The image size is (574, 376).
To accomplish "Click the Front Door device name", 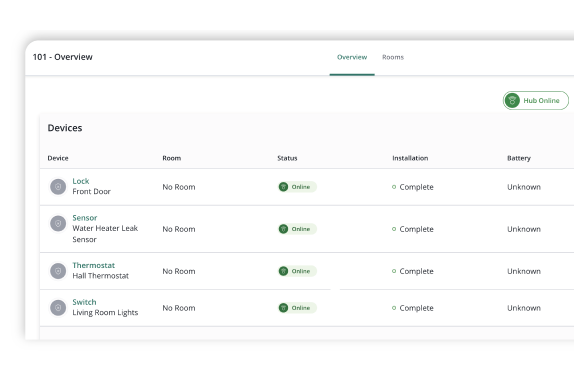I will [92, 191].
